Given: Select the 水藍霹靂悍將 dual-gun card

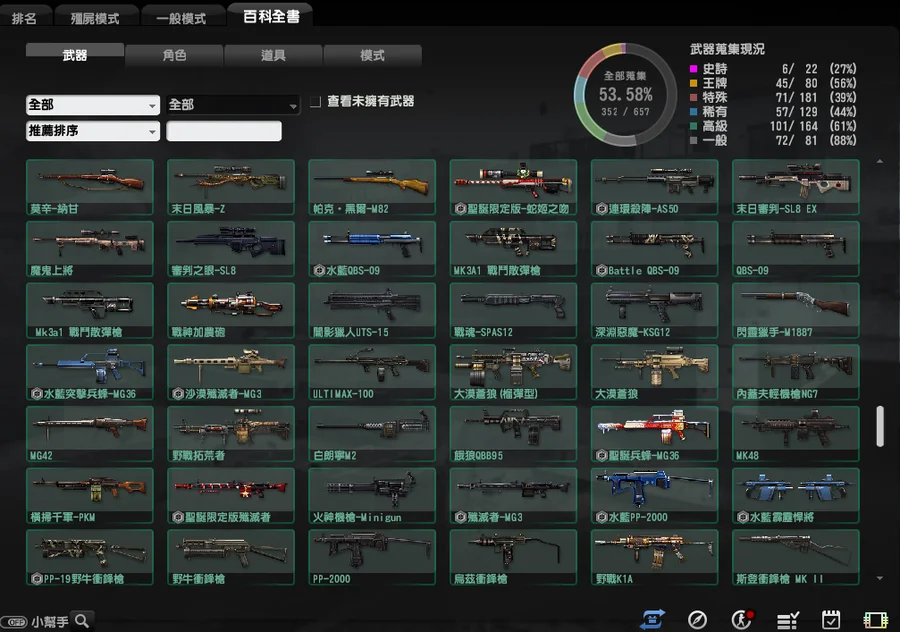Looking at the screenshot, I should 796,496.
